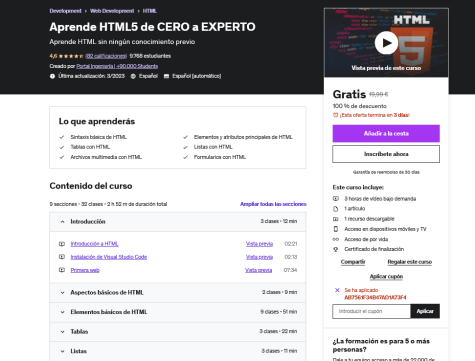Click video icon beside Instalación de Visual Studio Code
This screenshot has width=475, height=361.
coord(62,257)
